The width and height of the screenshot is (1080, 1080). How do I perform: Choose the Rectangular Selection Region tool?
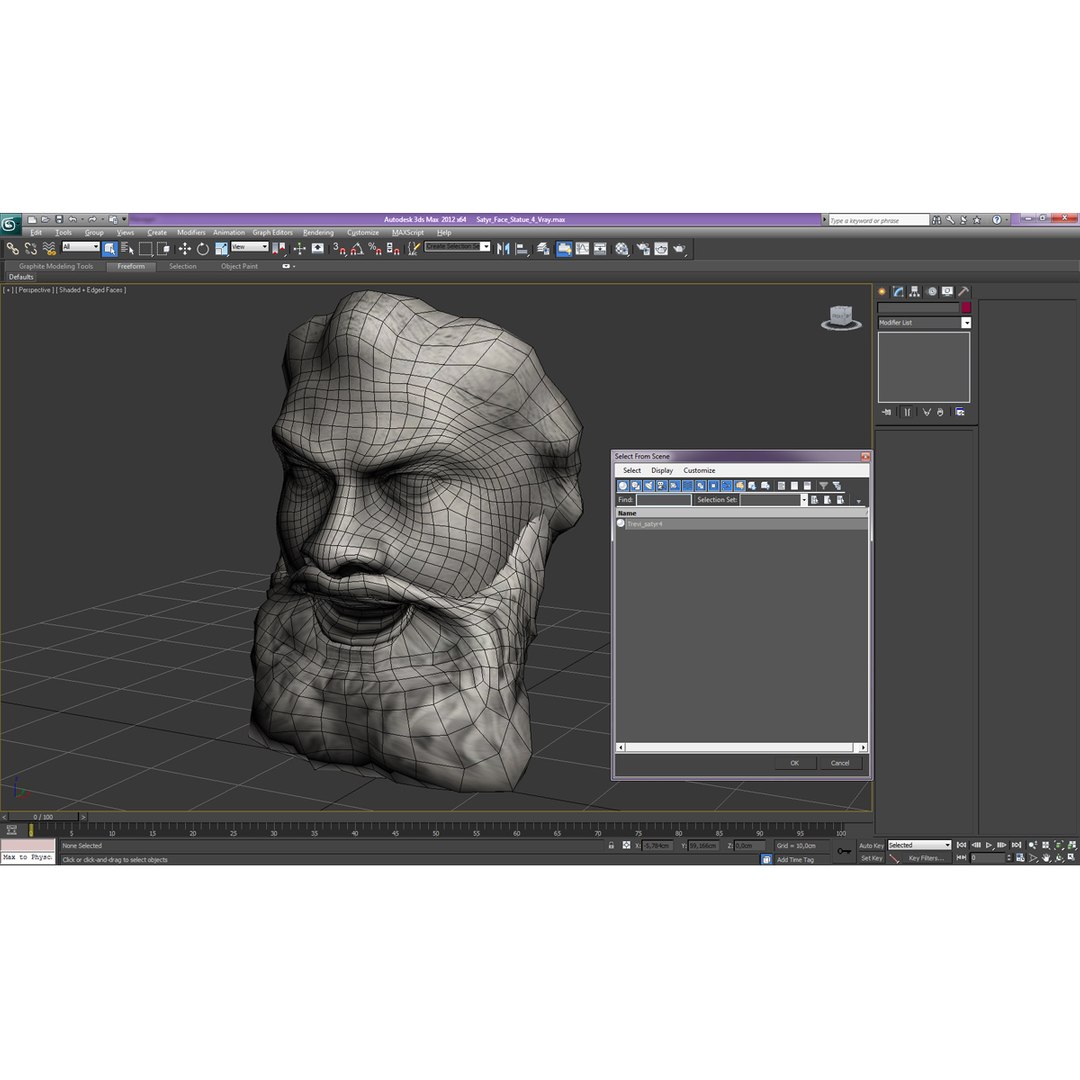pos(145,249)
